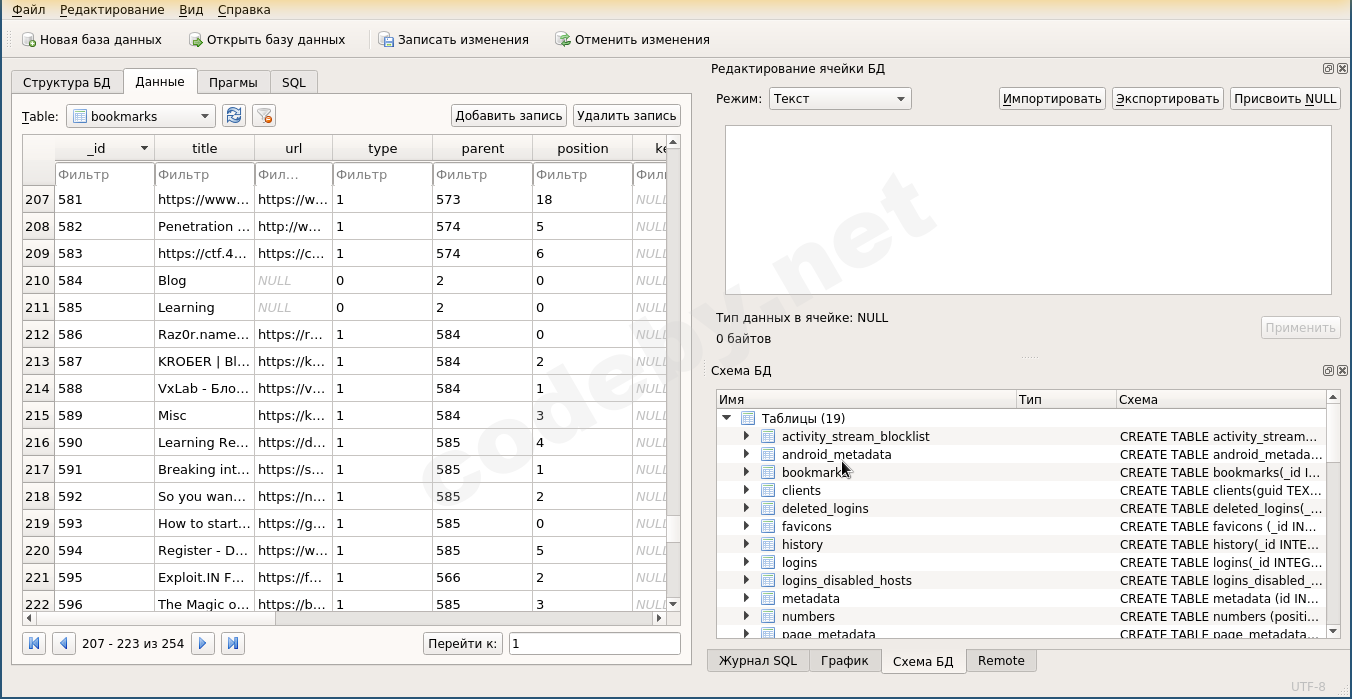This screenshot has width=1352, height=699.
Task: Click the Add Record button
Action: click(x=508, y=116)
